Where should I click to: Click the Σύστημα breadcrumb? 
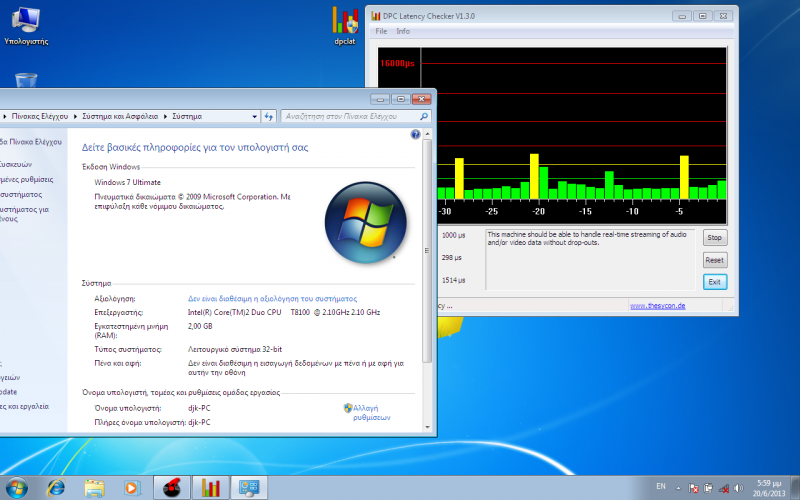(187, 116)
